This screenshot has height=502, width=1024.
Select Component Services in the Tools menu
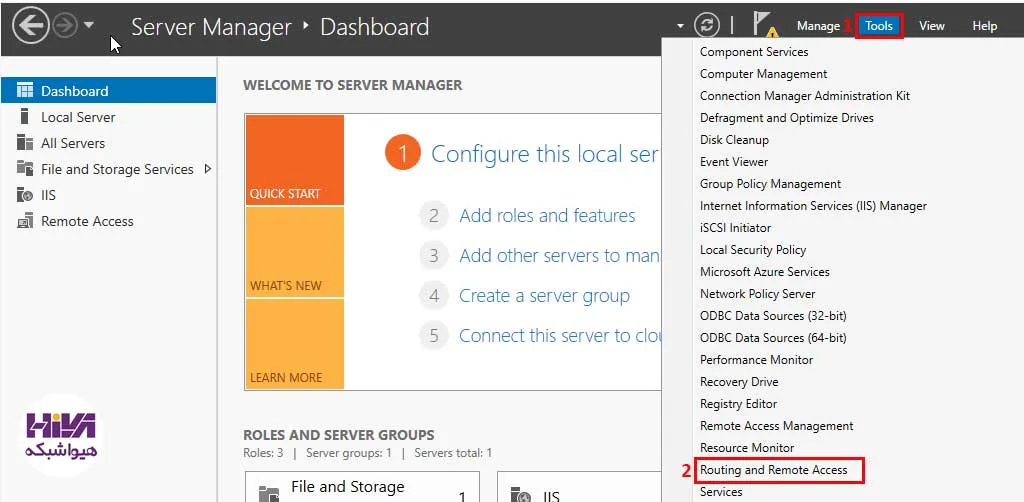754,52
